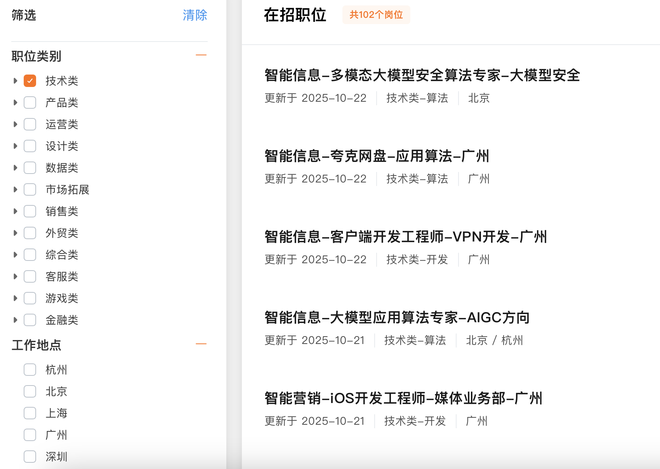Open the iOS开发工程师-媒体业务部 listing

click(403, 398)
